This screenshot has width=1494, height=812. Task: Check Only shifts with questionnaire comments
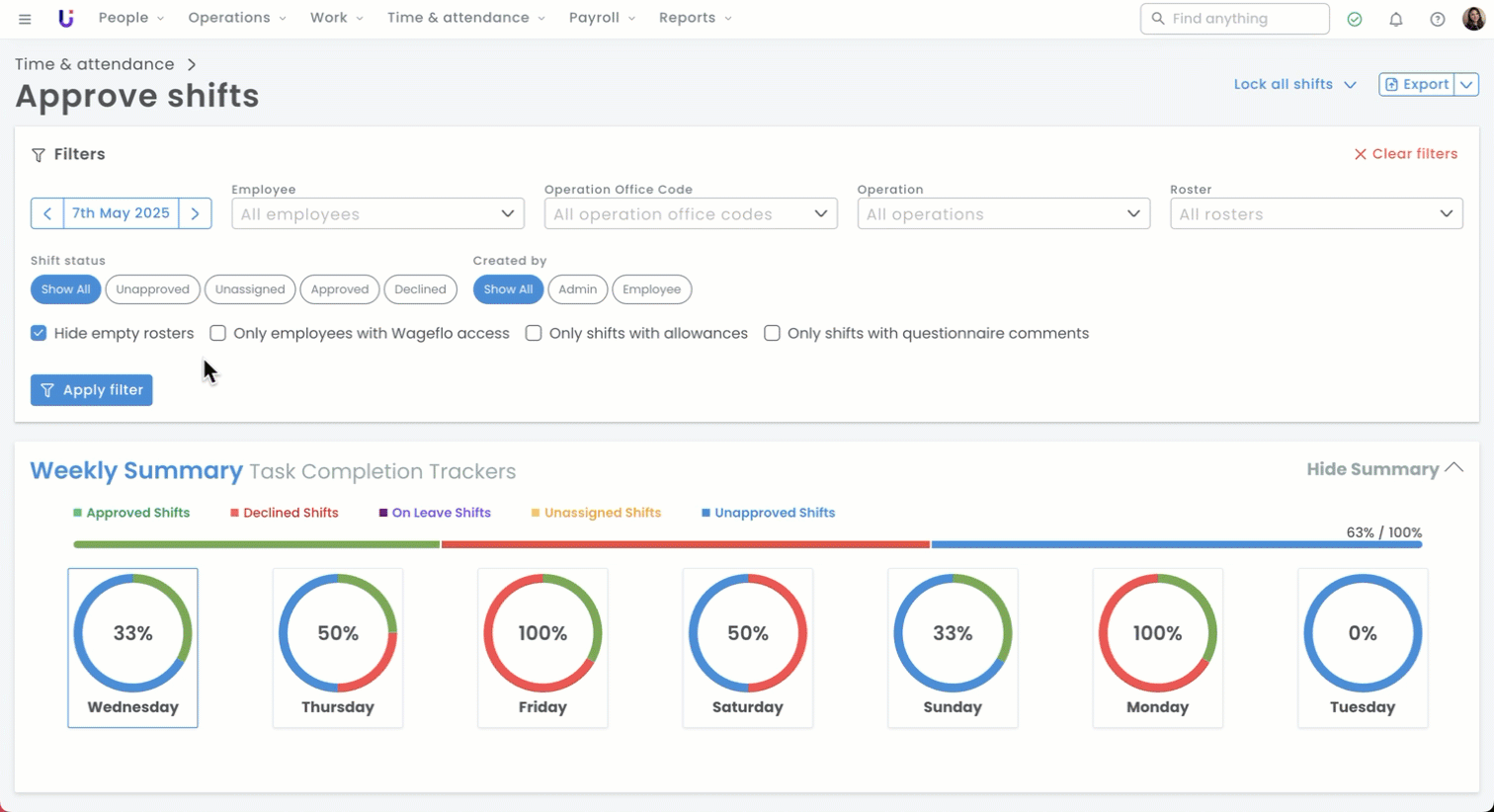click(x=772, y=333)
